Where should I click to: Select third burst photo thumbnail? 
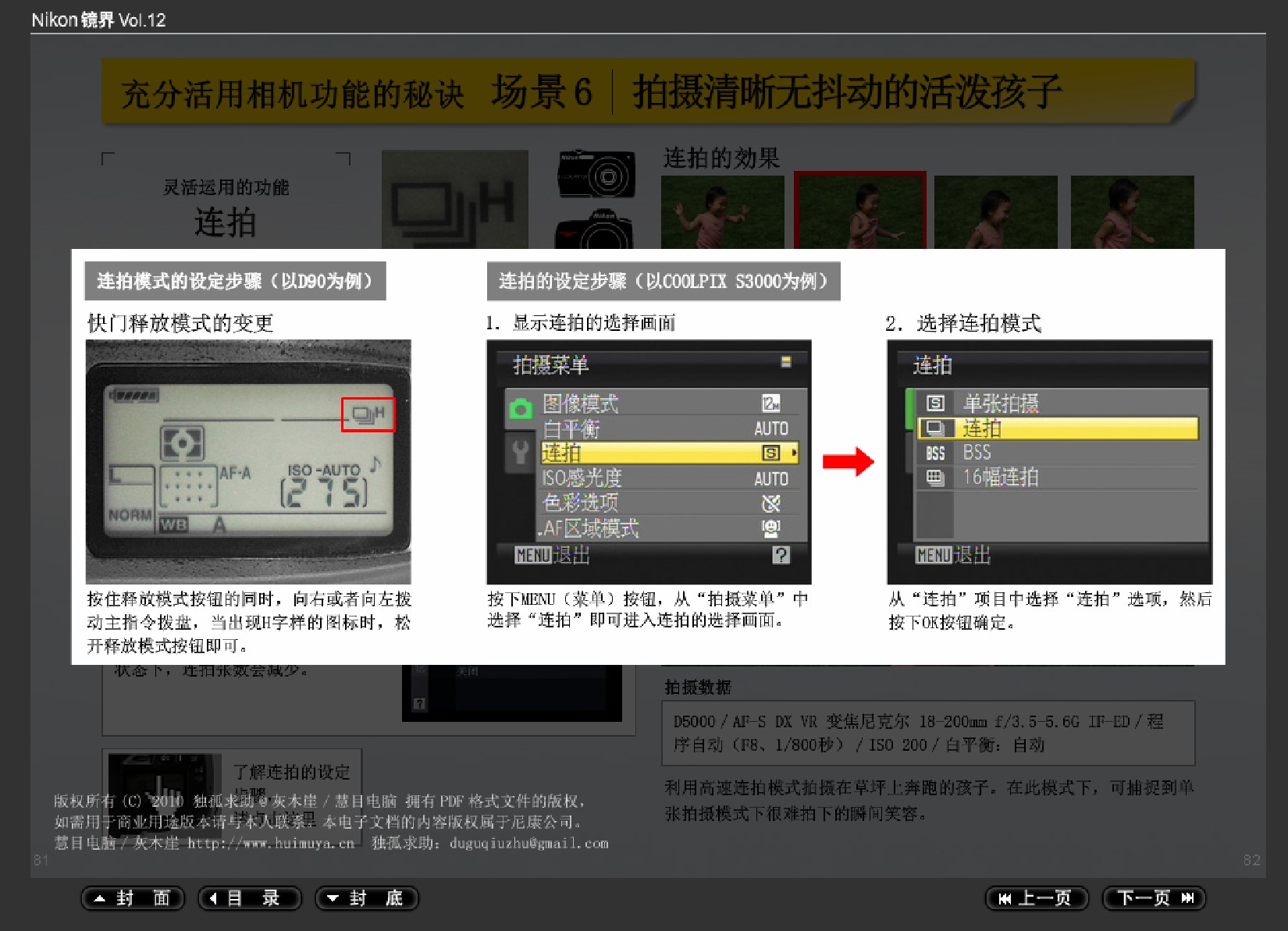coord(995,212)
